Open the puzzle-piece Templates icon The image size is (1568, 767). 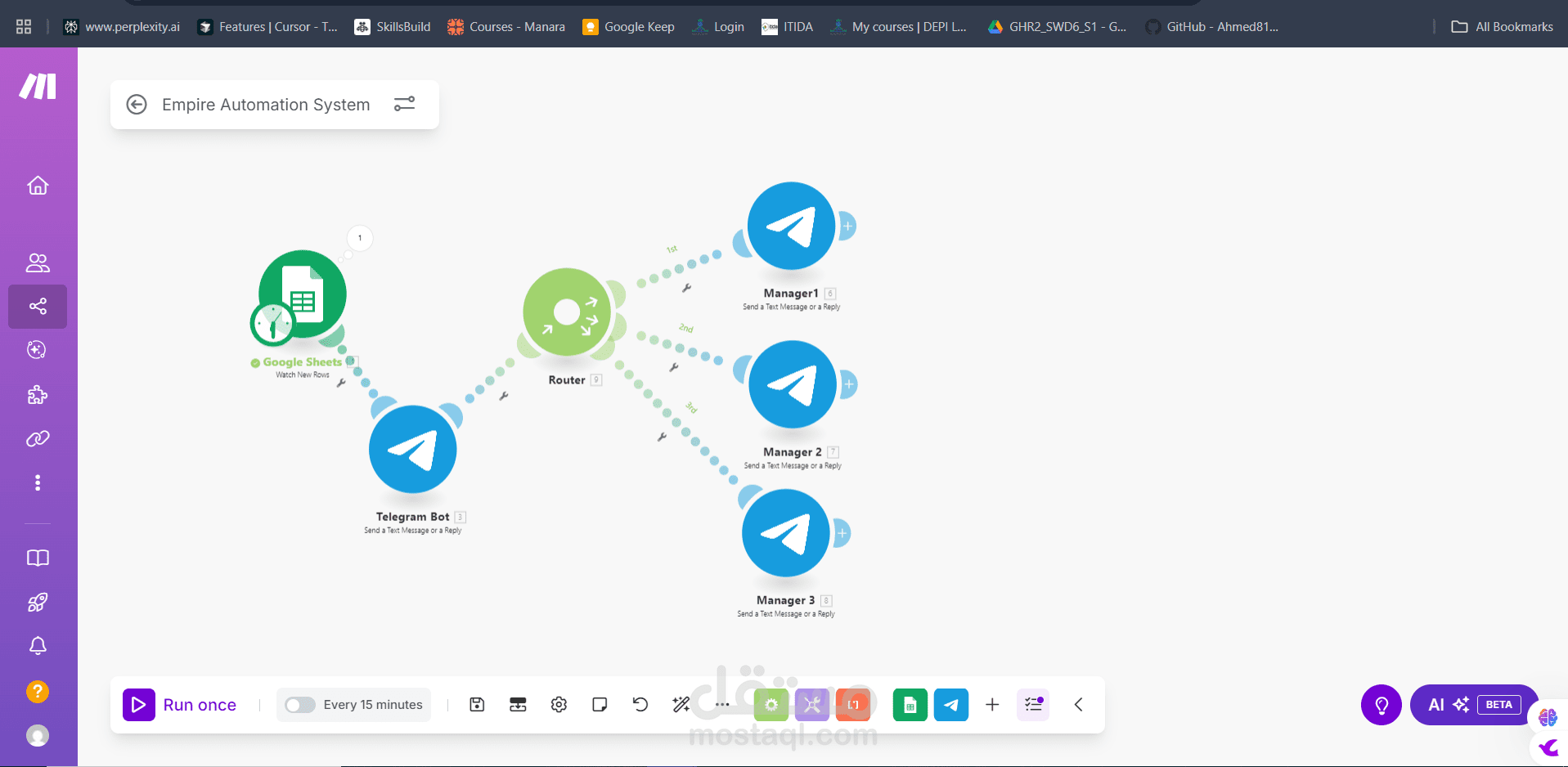(38, 395)
